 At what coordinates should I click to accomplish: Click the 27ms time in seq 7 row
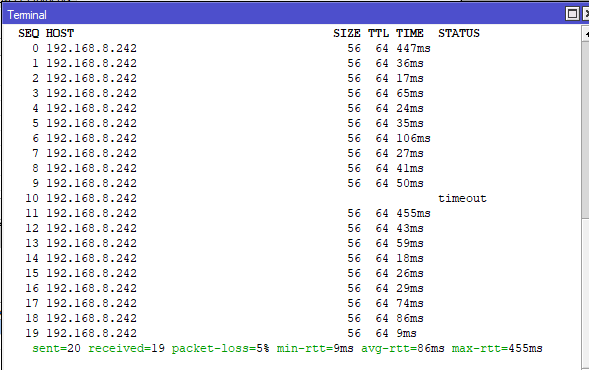click(x=410, y=154)
